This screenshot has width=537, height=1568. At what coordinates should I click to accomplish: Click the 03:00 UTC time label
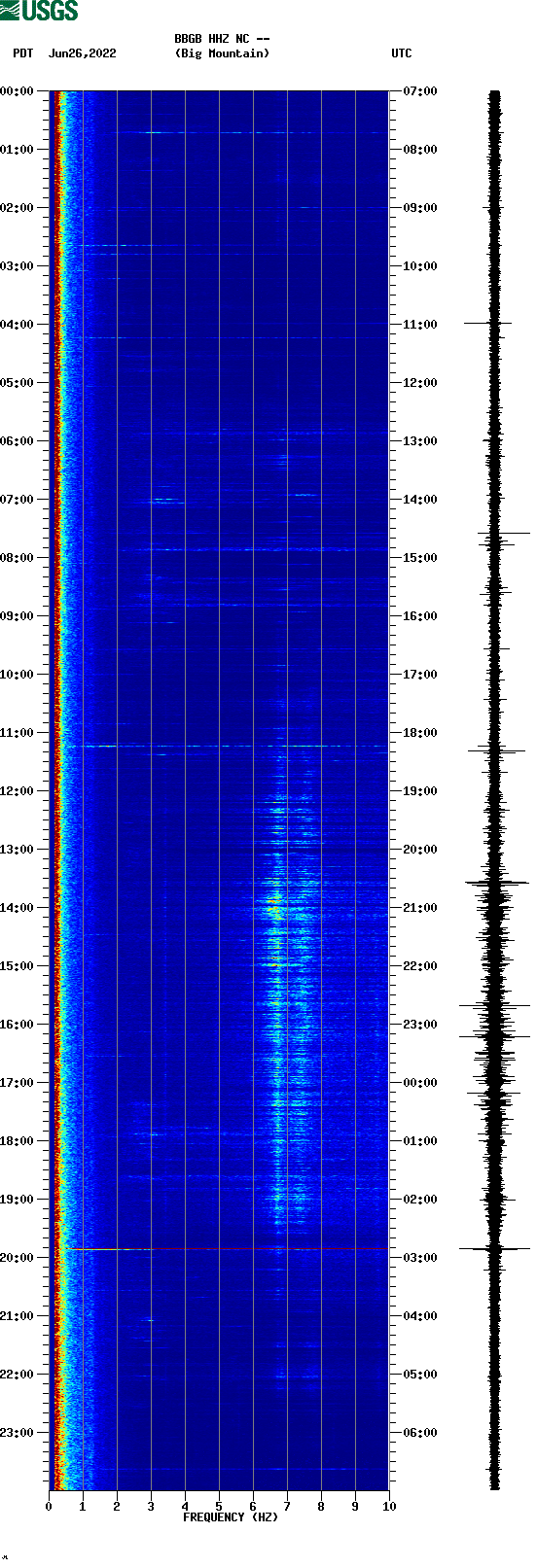click(x=420, y=1258)
